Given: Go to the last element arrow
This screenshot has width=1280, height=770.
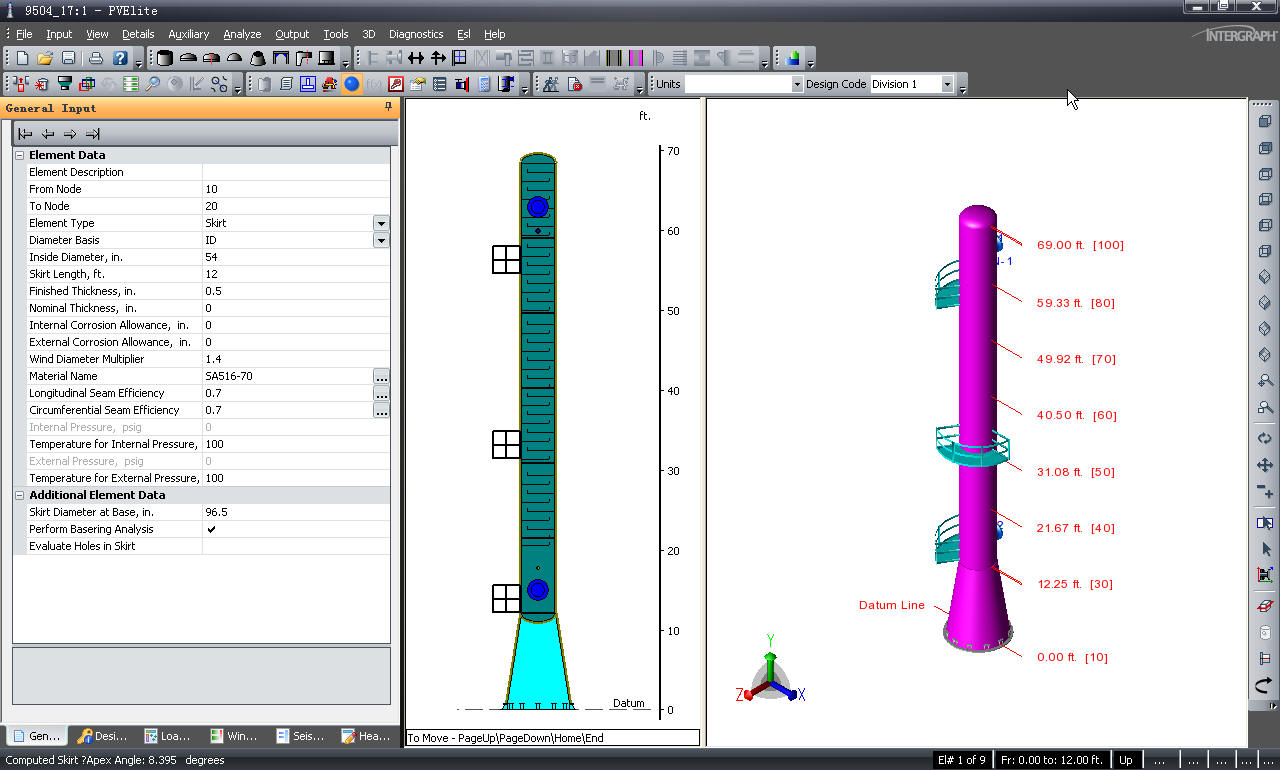Looking at the screenshot, I should click(92, 134).
